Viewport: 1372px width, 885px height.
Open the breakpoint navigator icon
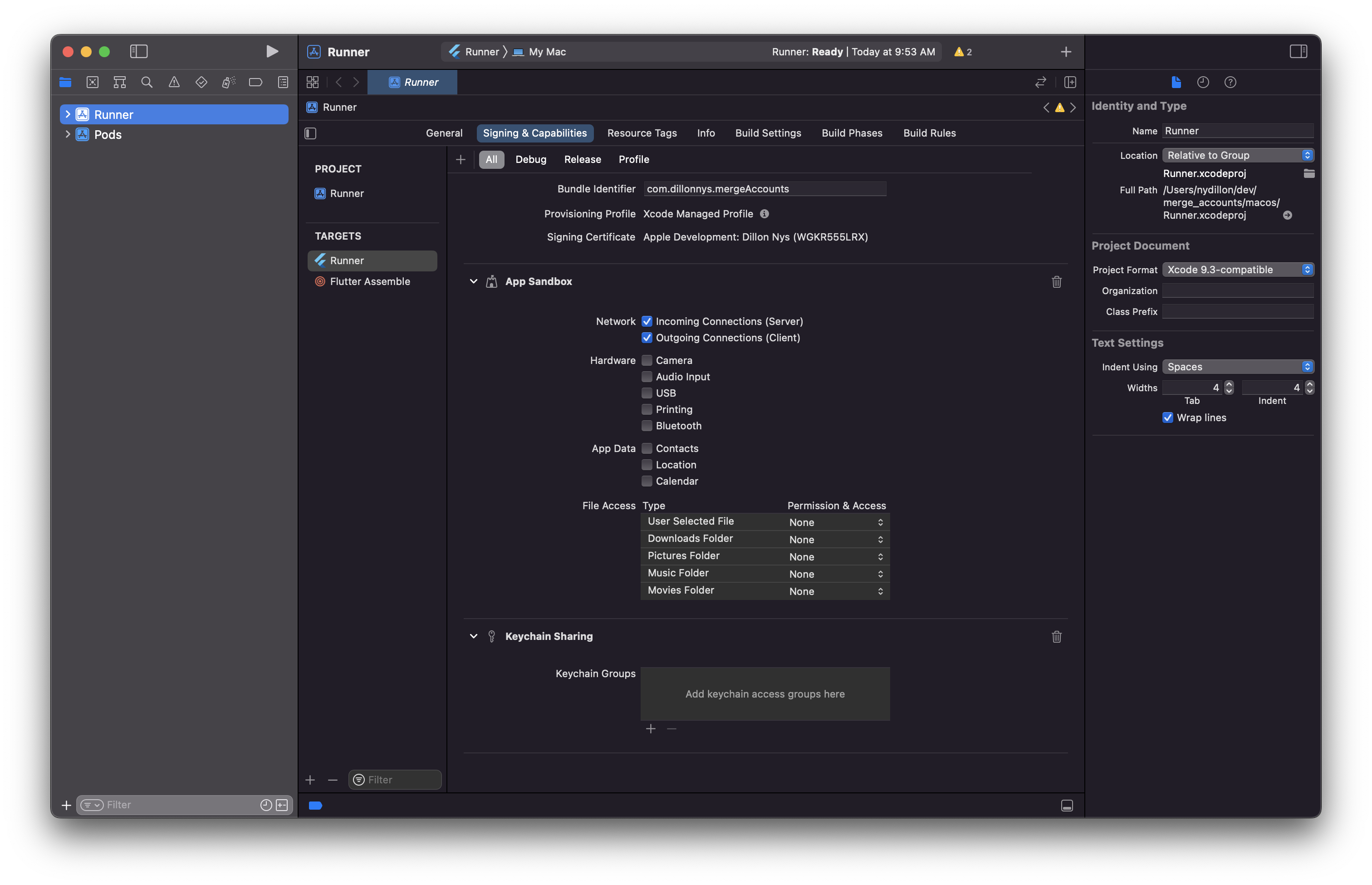click(x=256, y=82)
